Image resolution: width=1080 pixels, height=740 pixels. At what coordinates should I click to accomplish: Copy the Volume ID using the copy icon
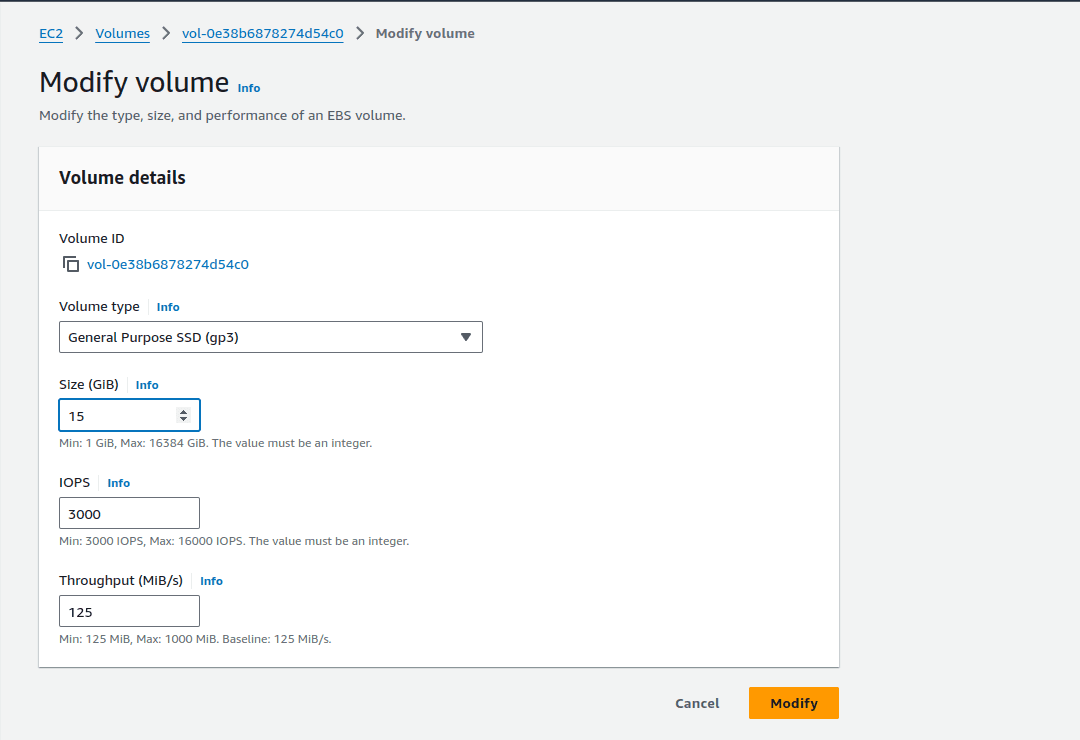[x=71, y=265]
